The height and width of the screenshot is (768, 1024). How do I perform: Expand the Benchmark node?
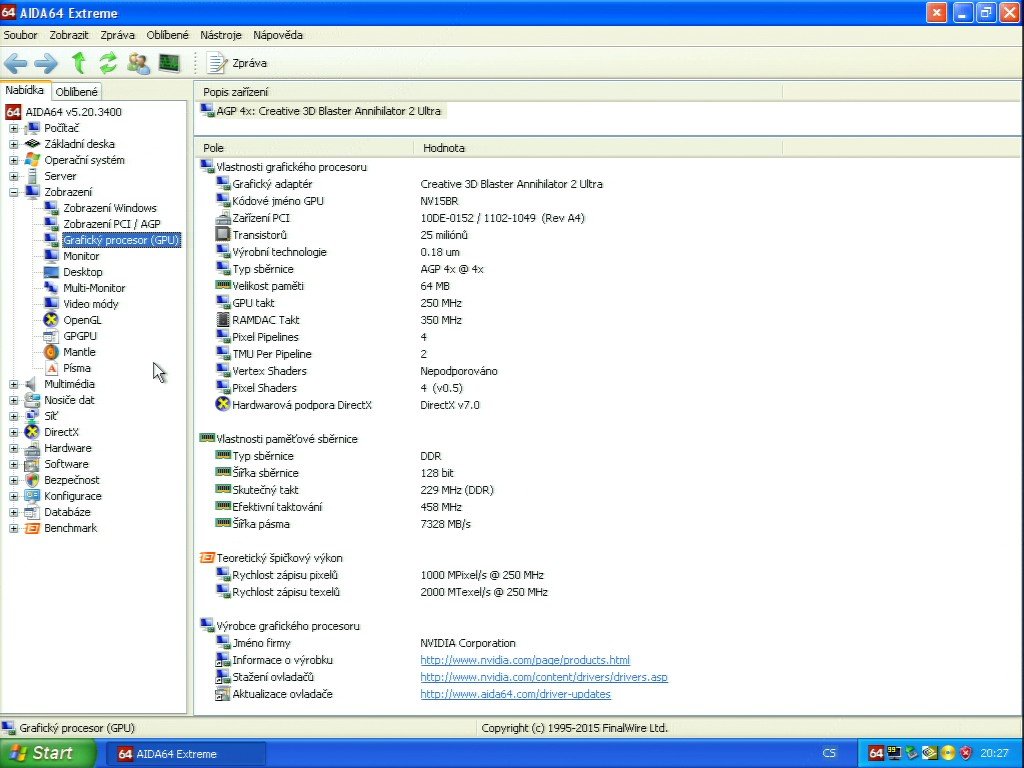[14, 528]
